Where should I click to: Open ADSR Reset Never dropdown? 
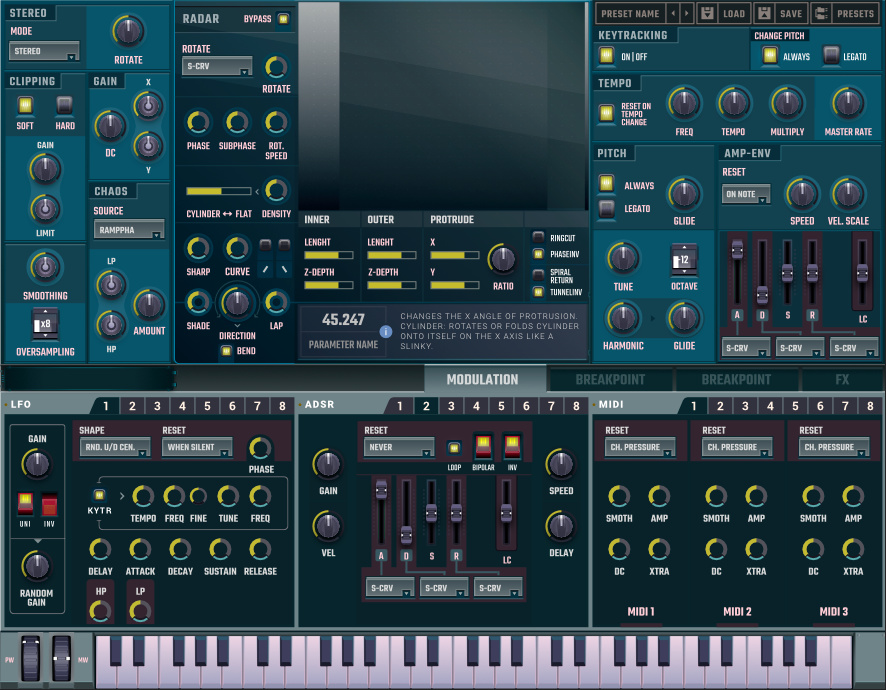pos(399,447)
